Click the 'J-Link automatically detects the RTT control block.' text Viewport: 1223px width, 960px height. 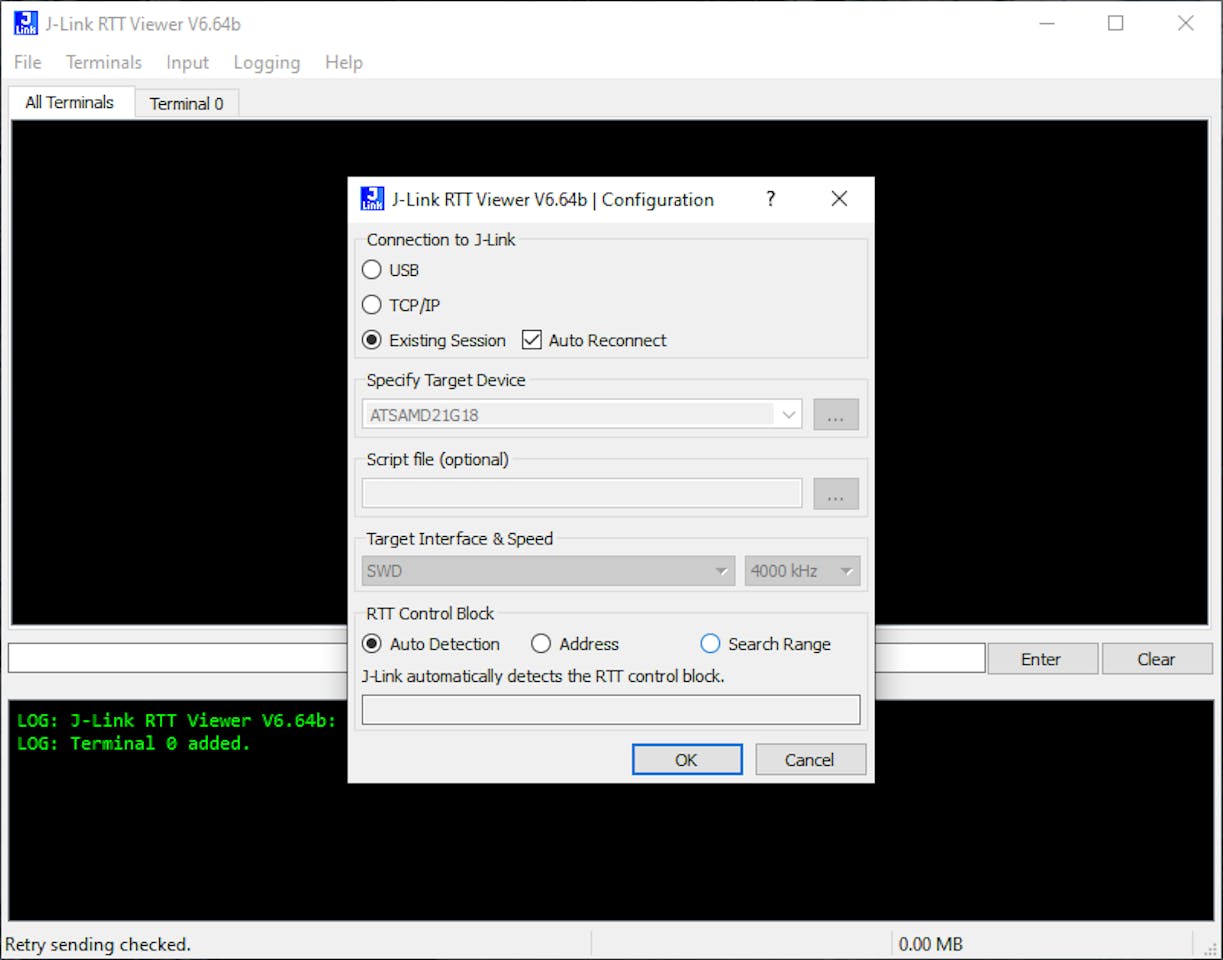point(543,676)
